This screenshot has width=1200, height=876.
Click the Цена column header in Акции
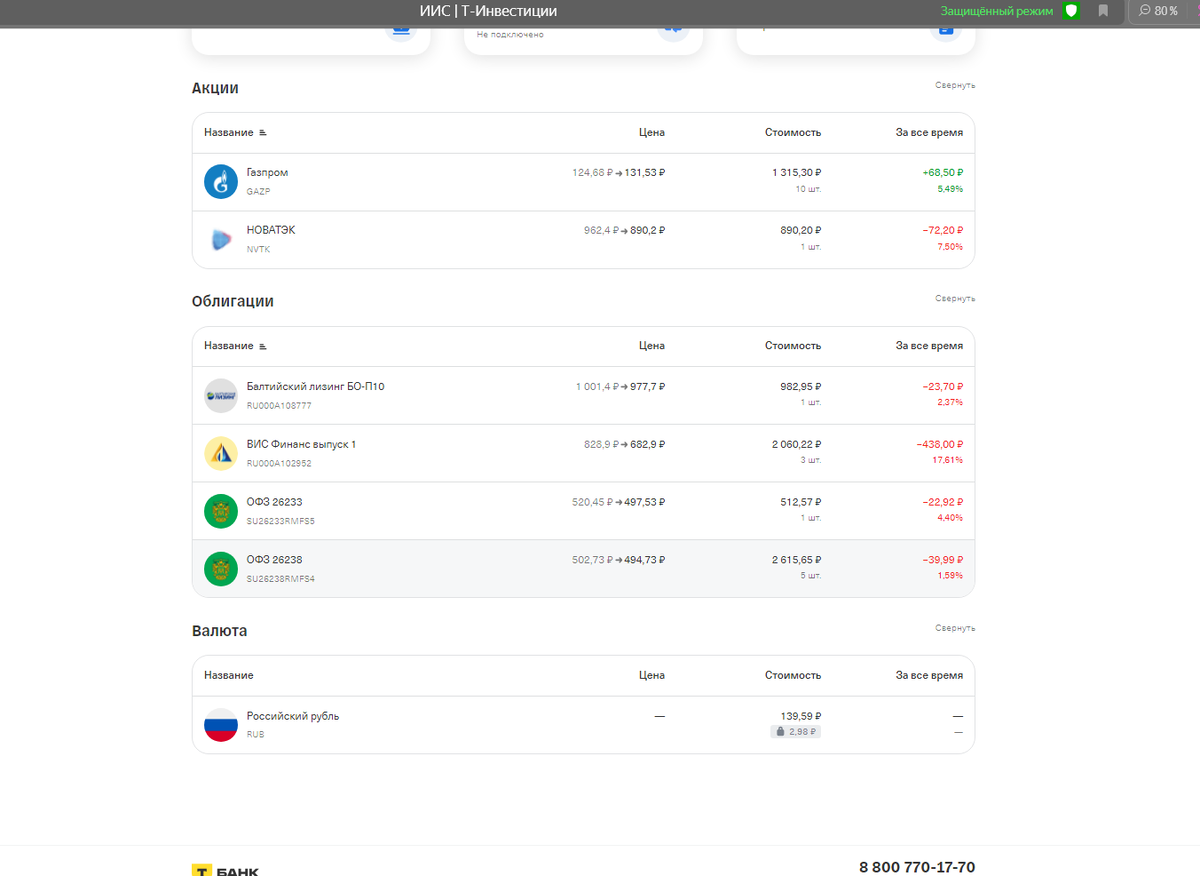(x=652, y=132)
